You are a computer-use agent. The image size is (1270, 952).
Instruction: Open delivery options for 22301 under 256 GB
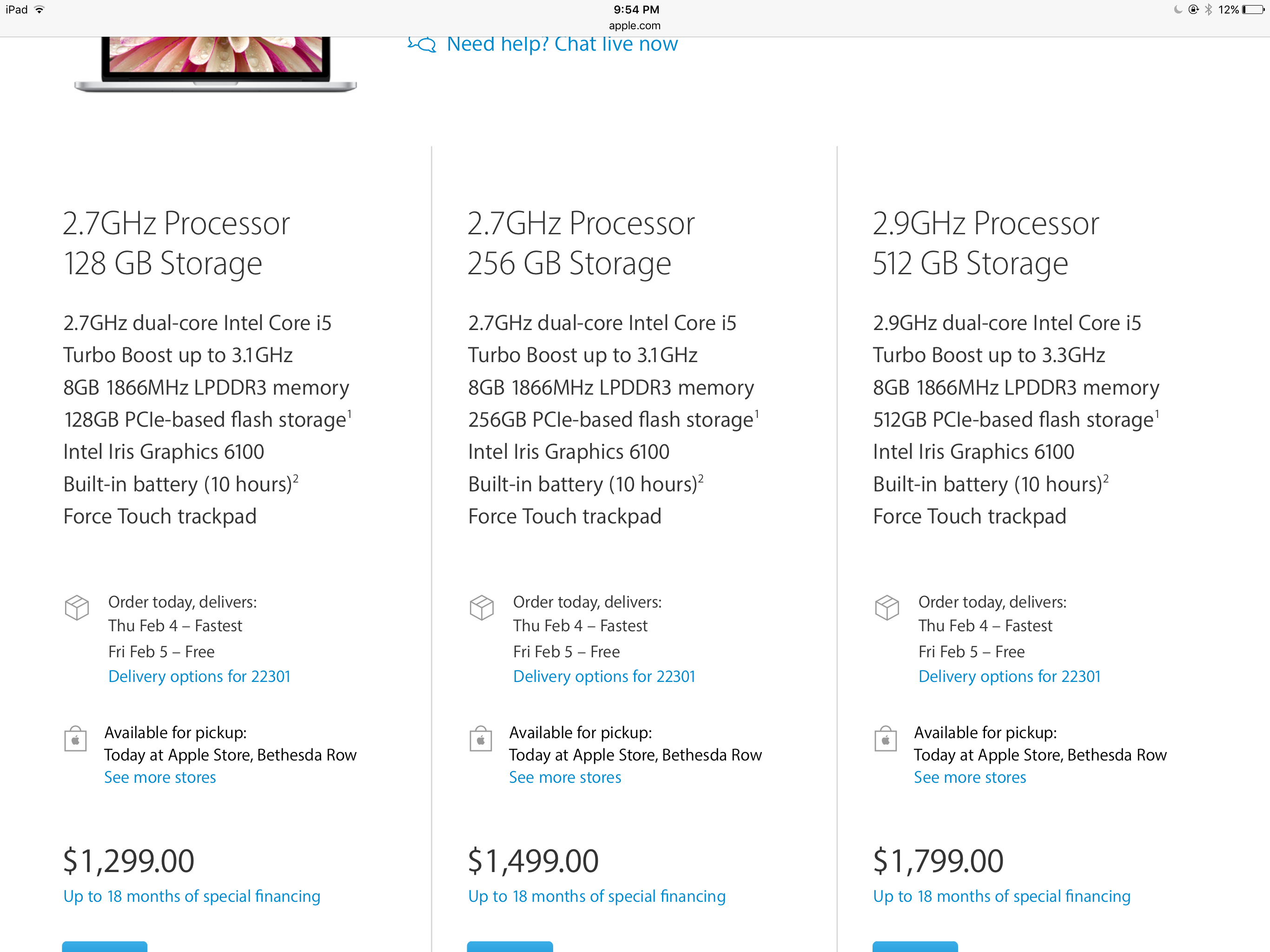coord(604,676)
